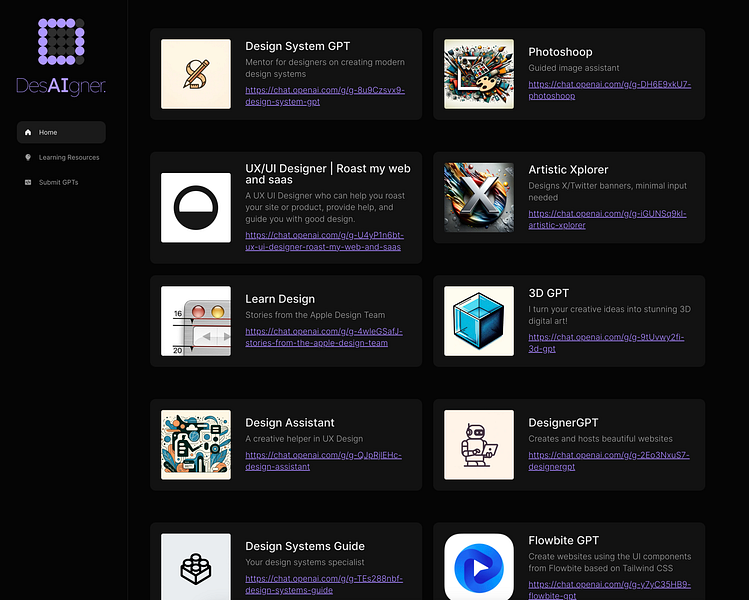Open the designergpt chat link
Screen dimensions: 749x600
coord(609,461)
